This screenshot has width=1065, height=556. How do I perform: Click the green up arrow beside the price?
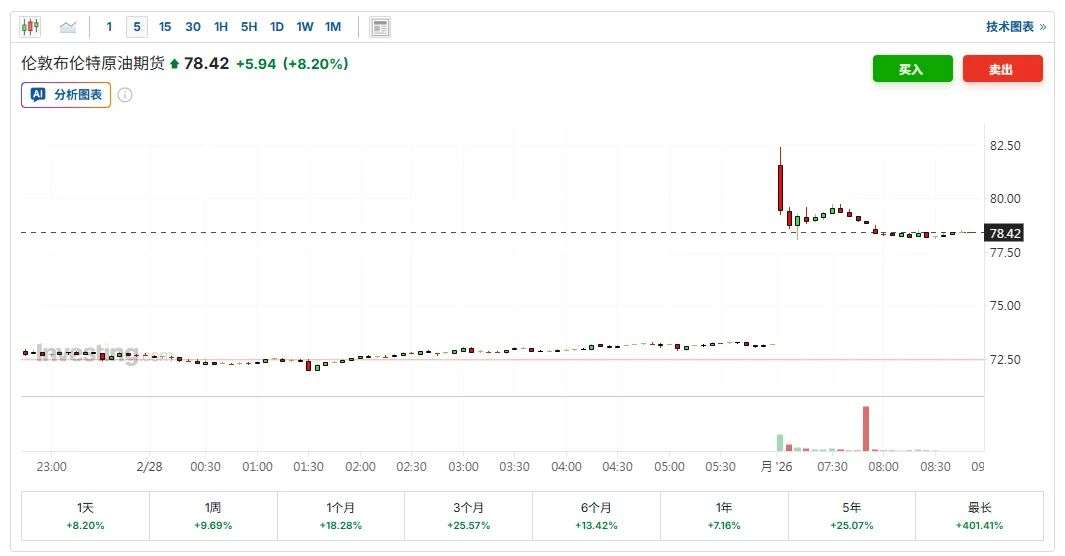(x=174, y=64)
